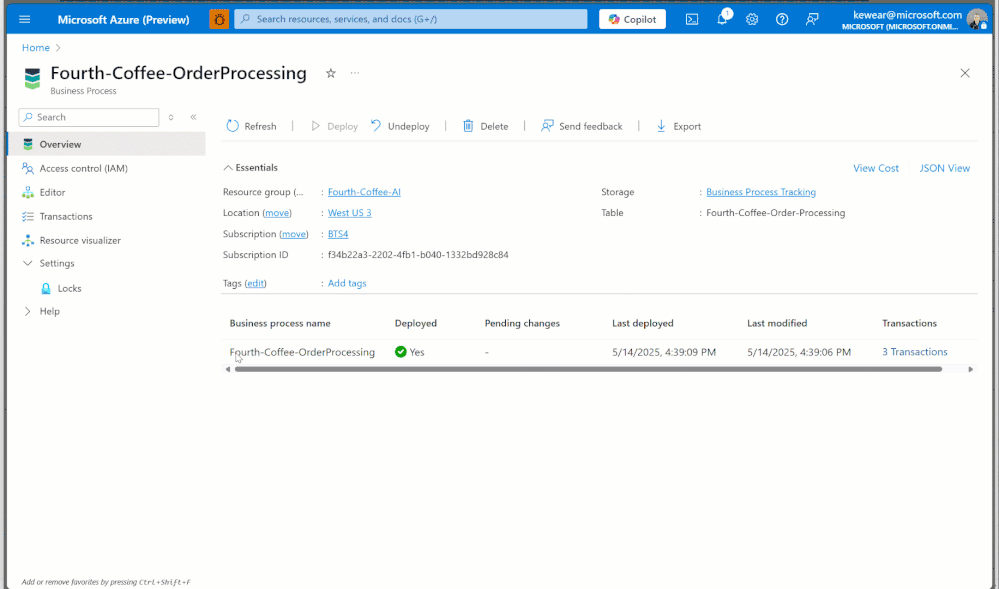Click the sidebar Search field
Image resolution: width=999 pixels, height=589 pixels.
(89, 117)
